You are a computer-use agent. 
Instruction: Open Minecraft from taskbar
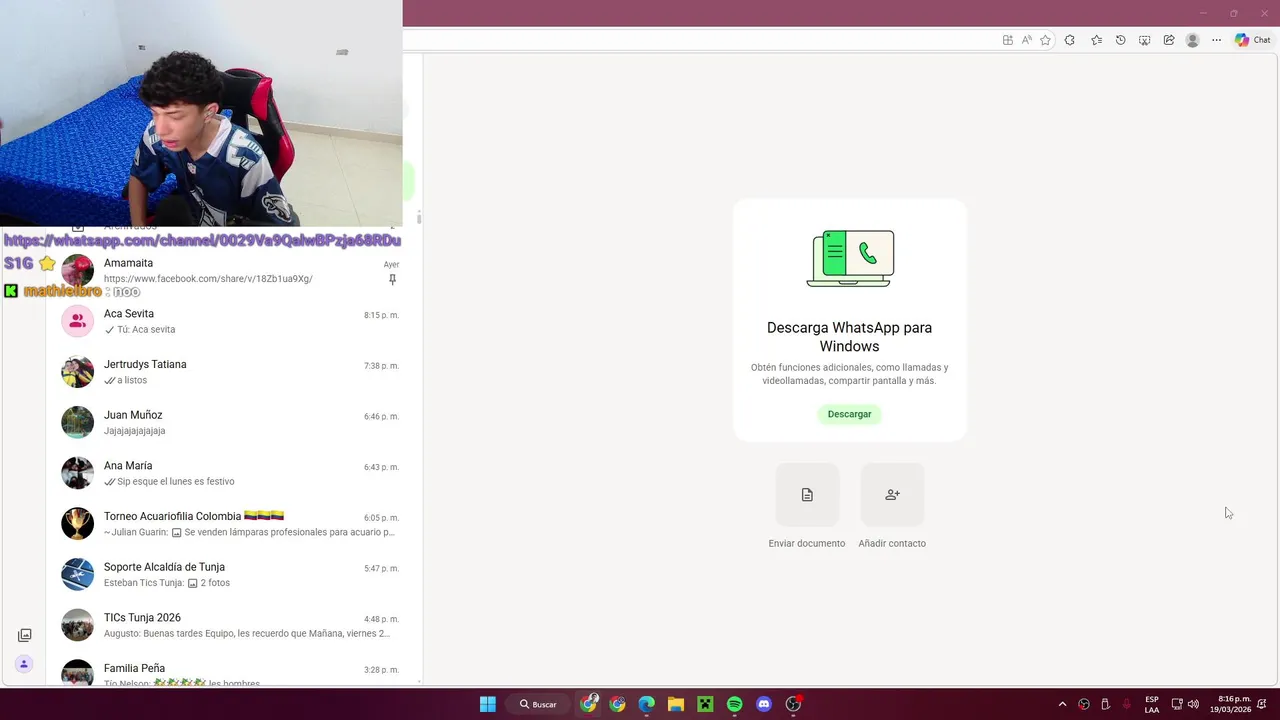(x=705, y=704)
